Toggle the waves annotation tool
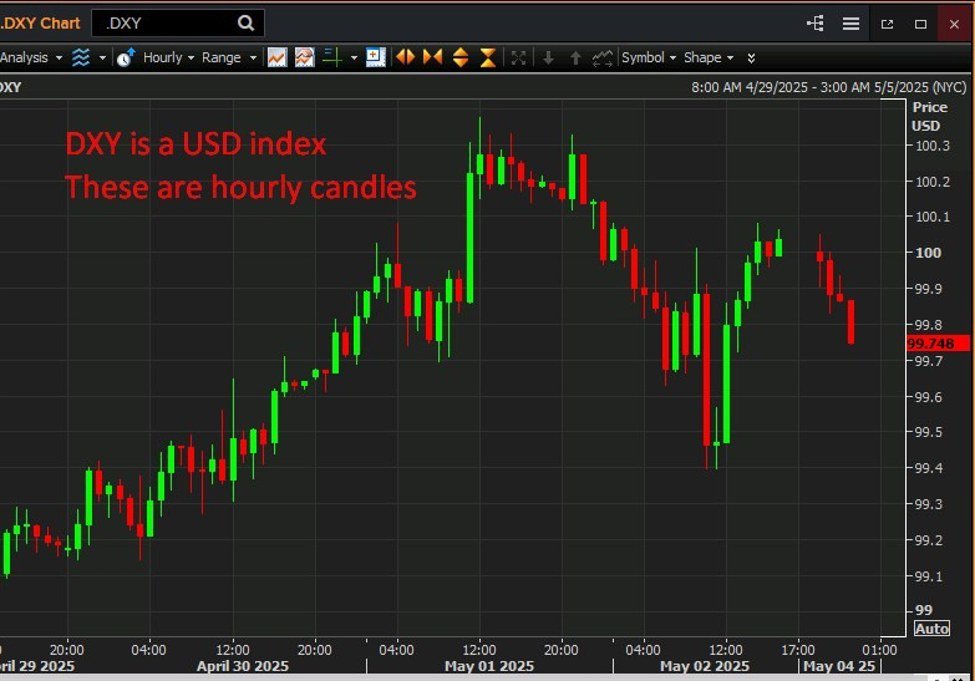The height and width of the screenshot is (681, 975). click(80, 57)
